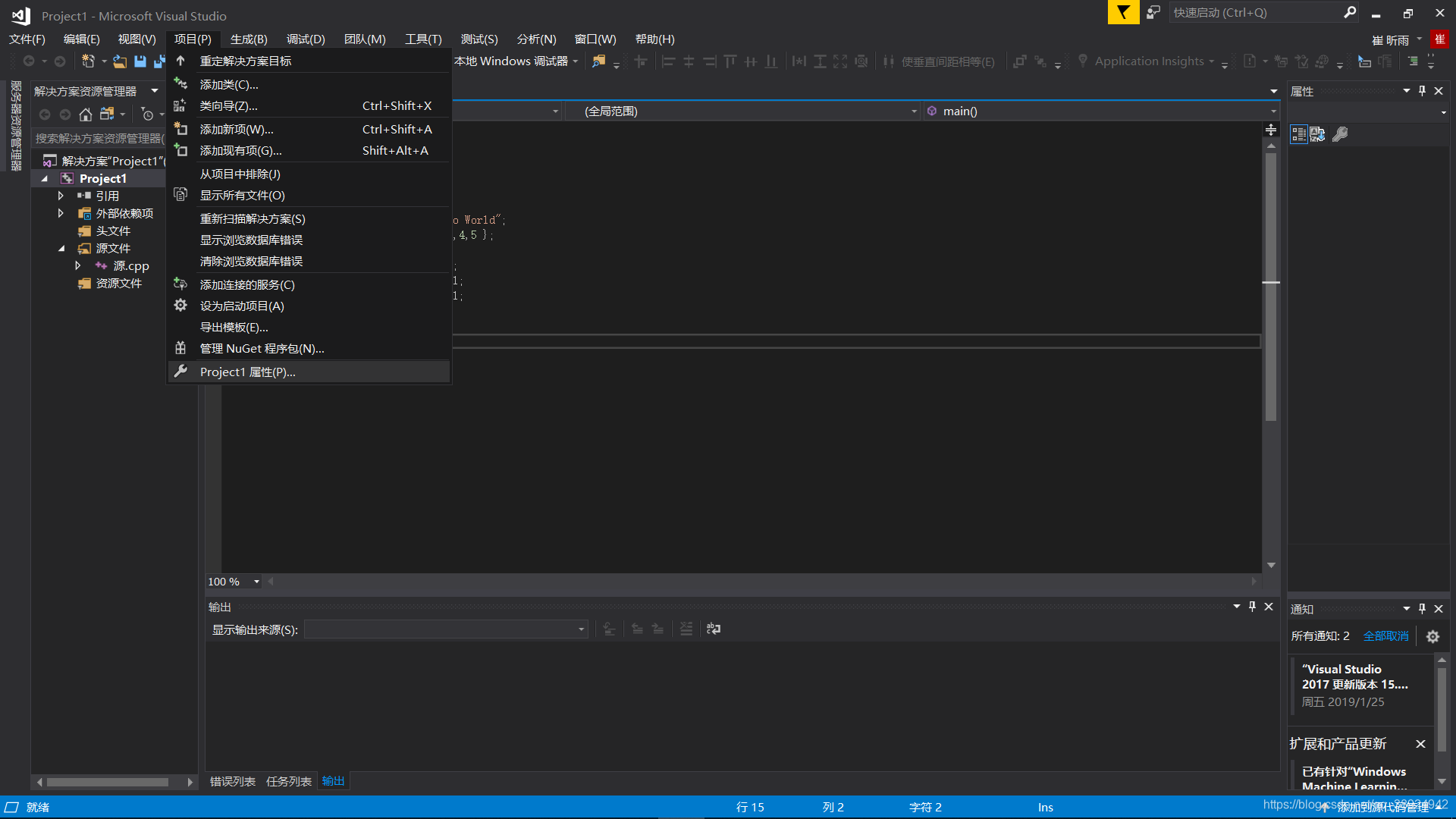Click the 本地 Windows 调试器 start button
The width and height of the screenshot is (1456, 819).
click(x=510, y=61)
